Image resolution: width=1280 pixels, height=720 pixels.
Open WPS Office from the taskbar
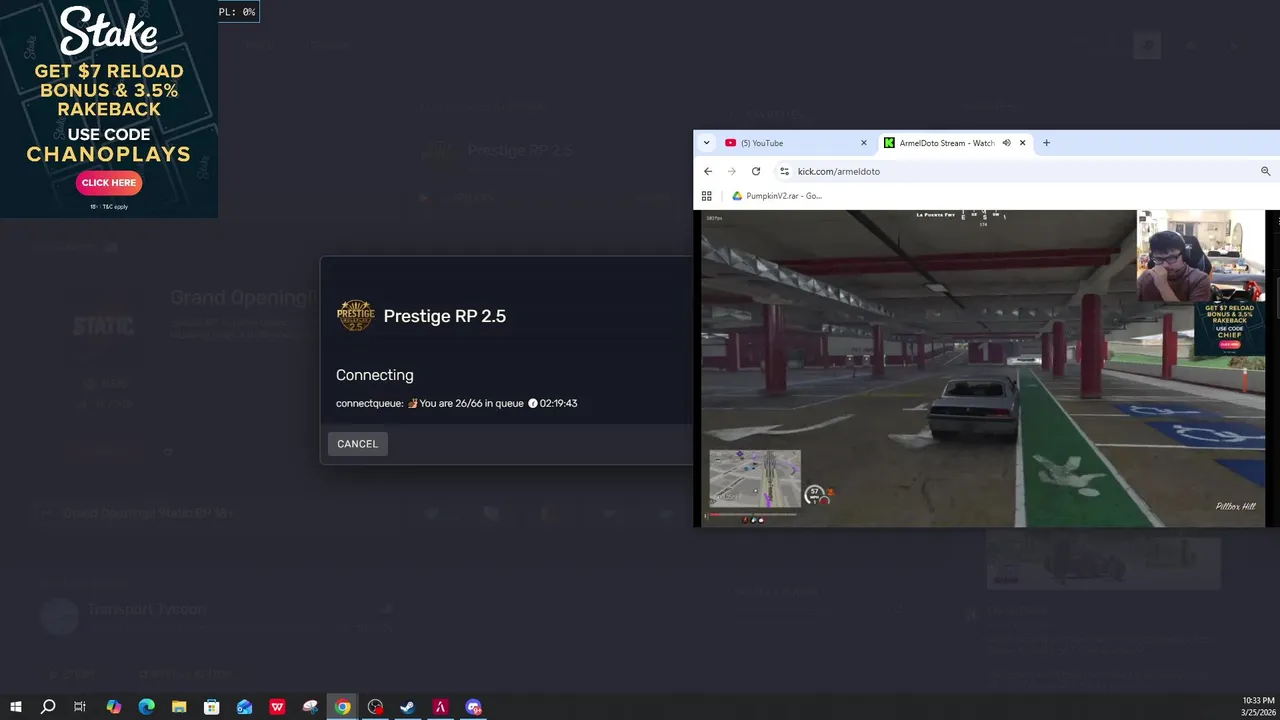pyautogui.click(x=277, y=707)
